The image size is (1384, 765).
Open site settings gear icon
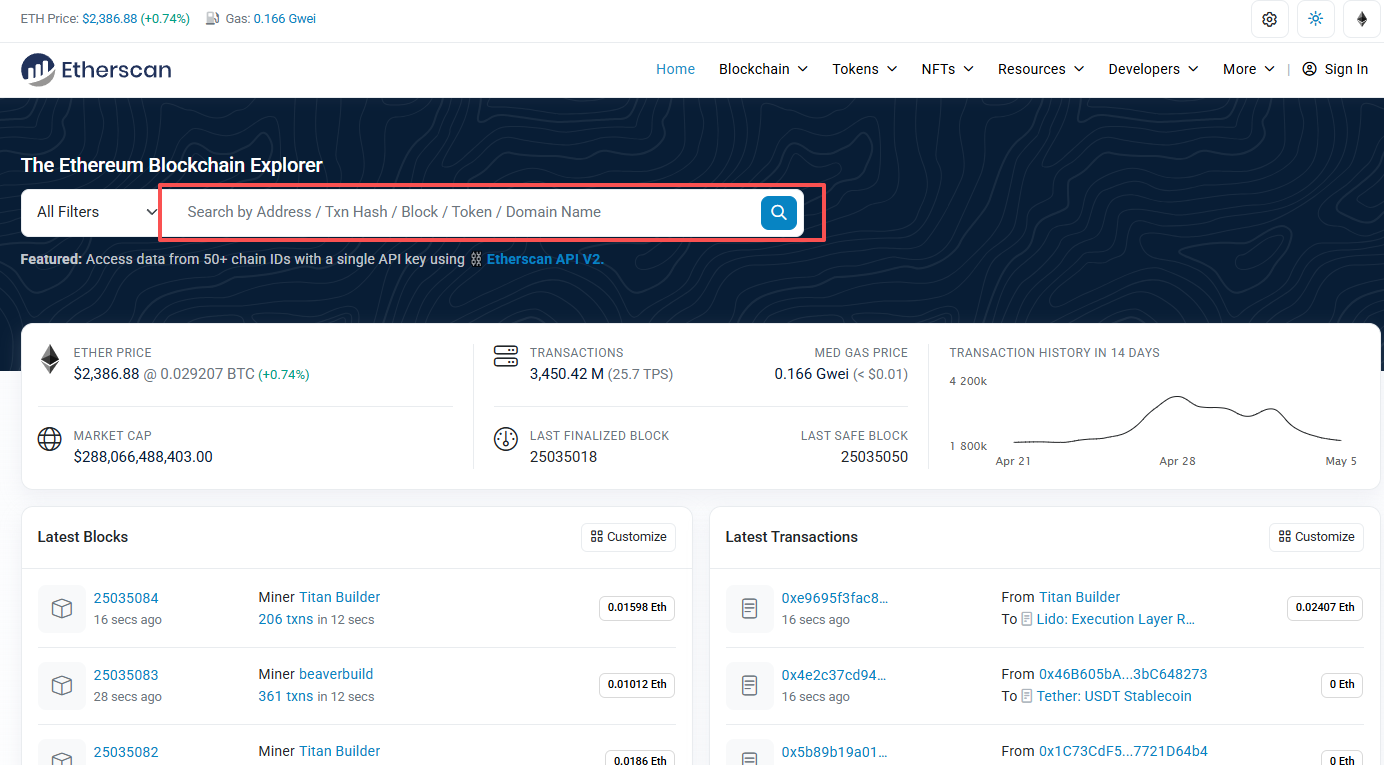pos(1269,19)
